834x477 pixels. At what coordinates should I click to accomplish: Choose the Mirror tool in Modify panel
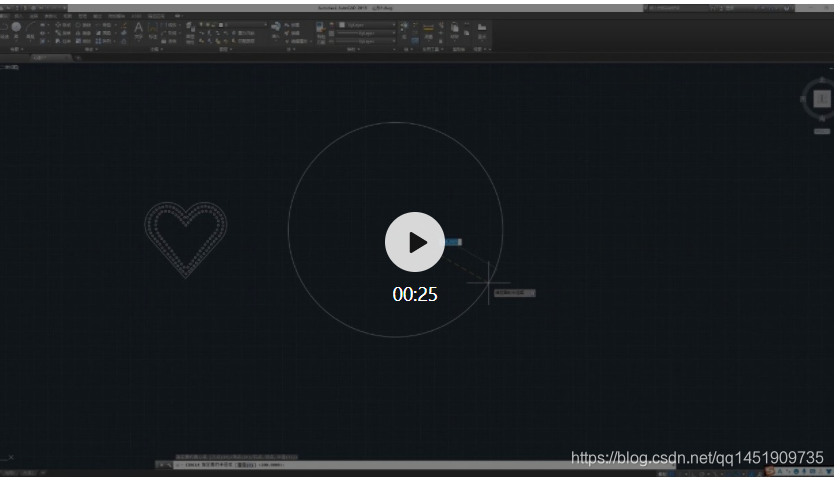(x=82, y=33)
